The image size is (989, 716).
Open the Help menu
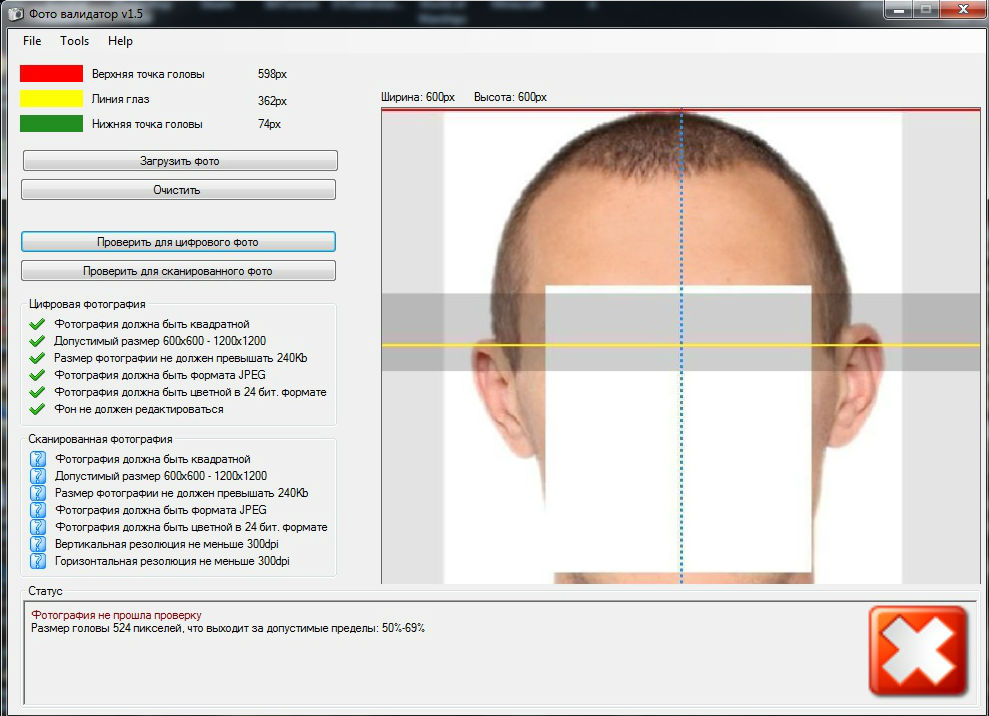pyautogui.click(x=120, y=41)
